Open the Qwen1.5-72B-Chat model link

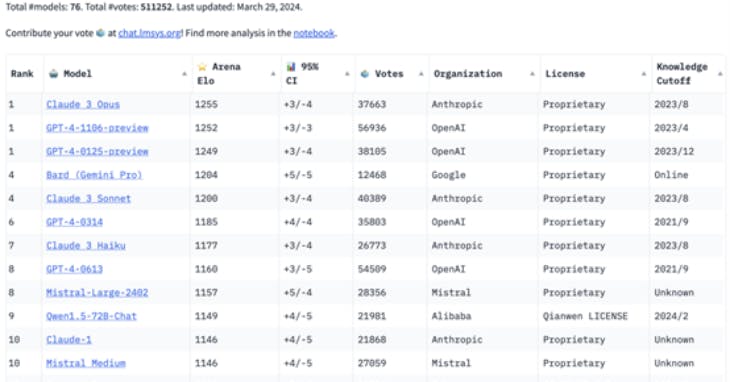click(x=91, y=316)
